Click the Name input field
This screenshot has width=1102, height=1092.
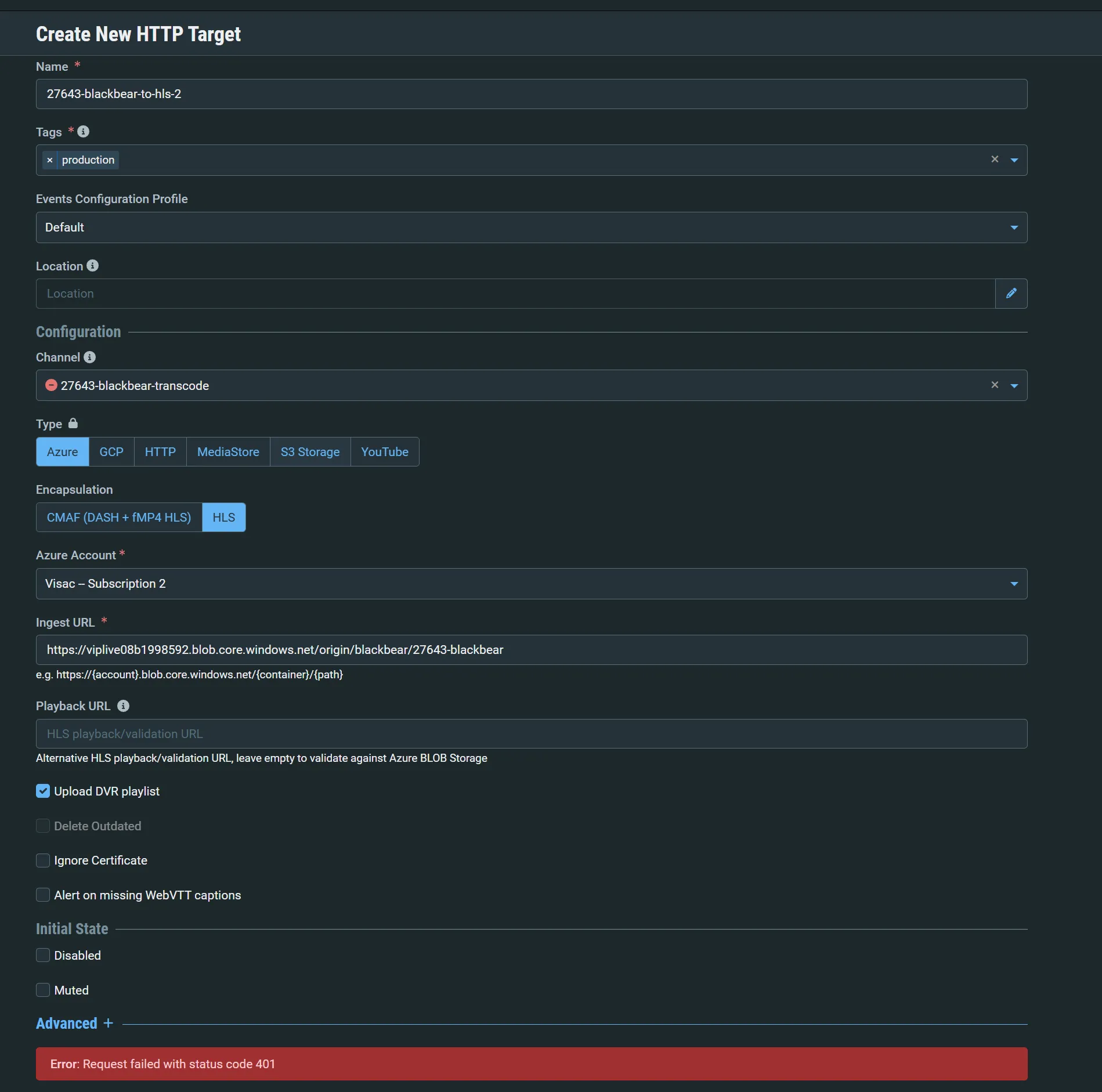(532, 94)
